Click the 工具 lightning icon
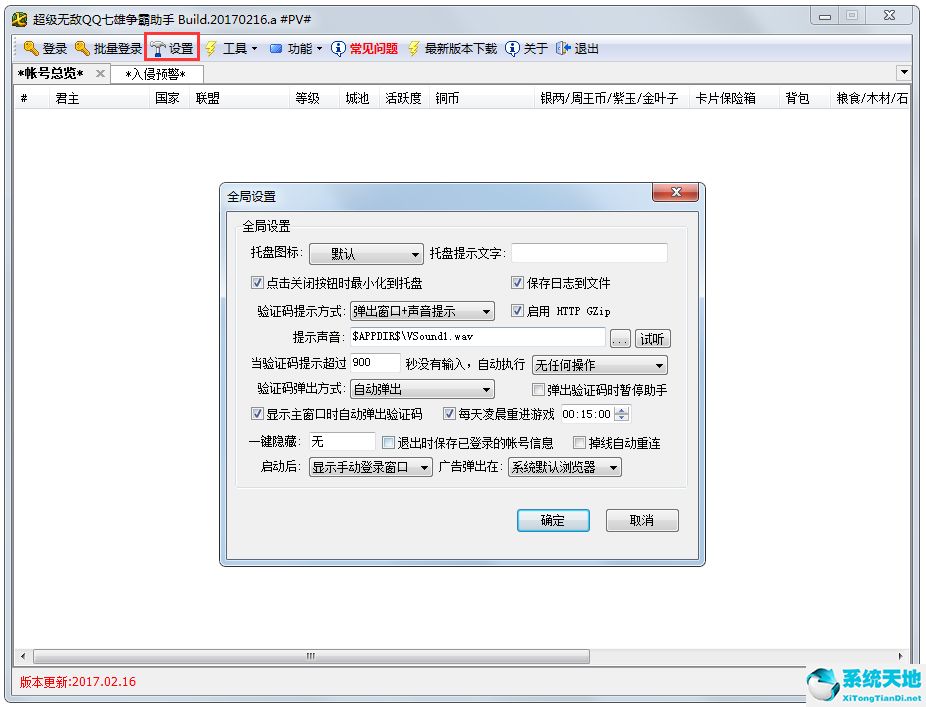 [x=211, y=48]
